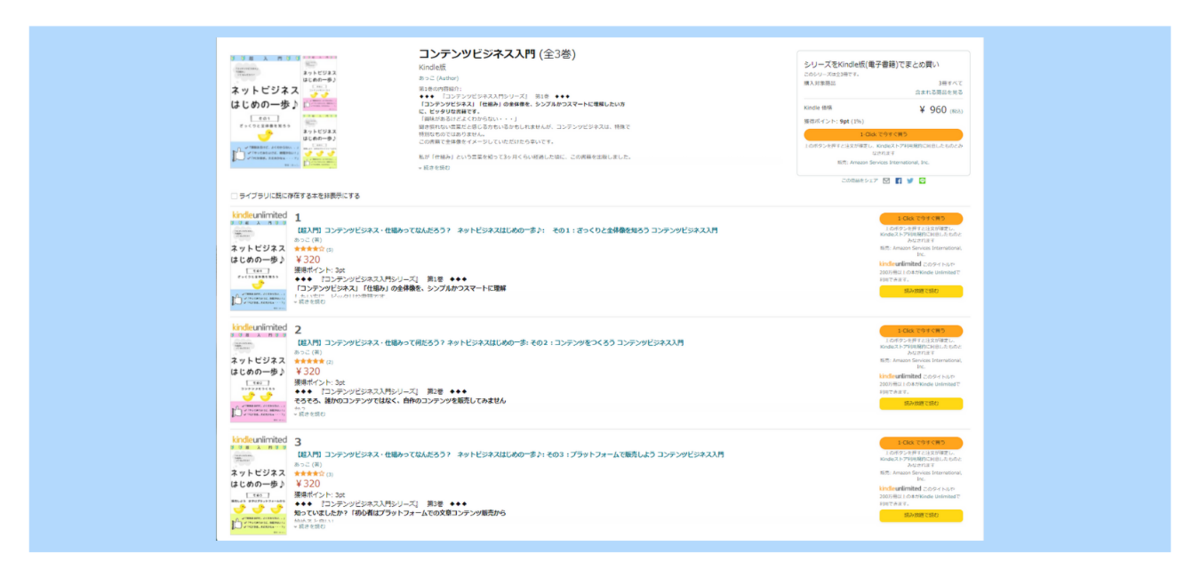Open the author link under book 2 title

click(x=307, y=352)
